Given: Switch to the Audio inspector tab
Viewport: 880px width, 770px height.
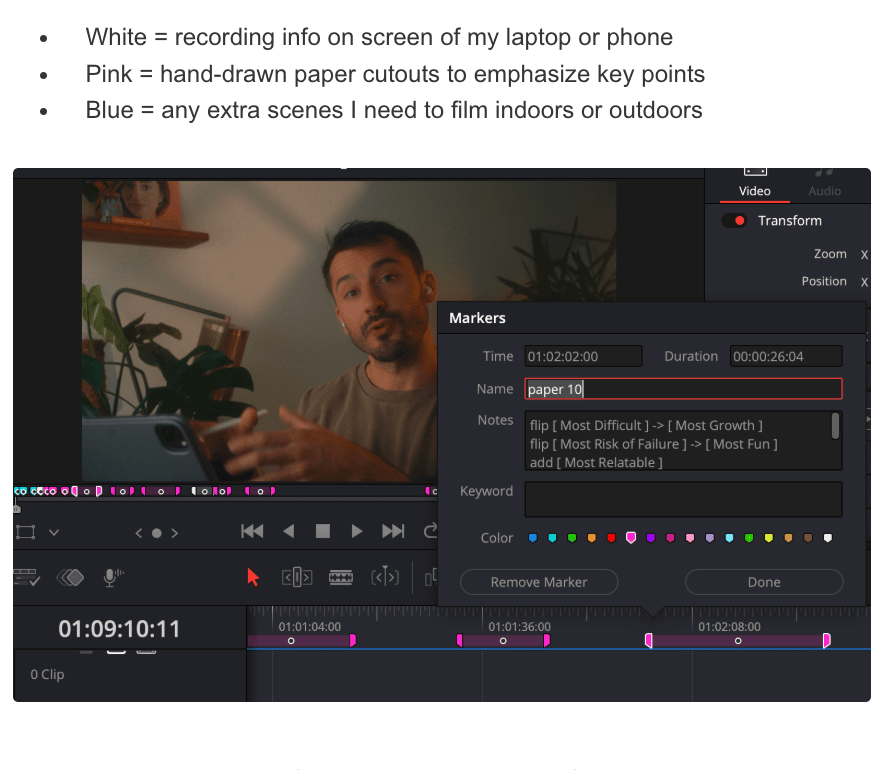Looking at the screenshot, I should pos(824,190).
